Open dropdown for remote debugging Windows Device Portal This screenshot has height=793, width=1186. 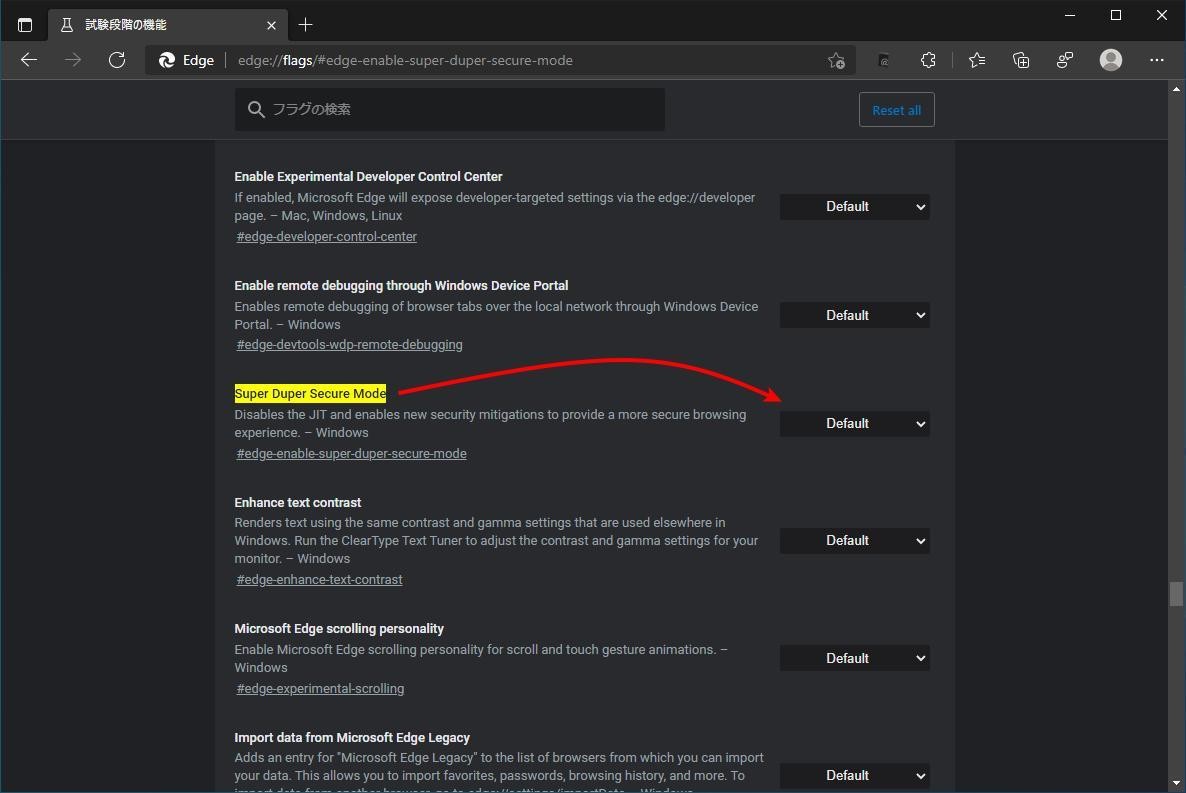pyautogui.click(x=855, y=316)
